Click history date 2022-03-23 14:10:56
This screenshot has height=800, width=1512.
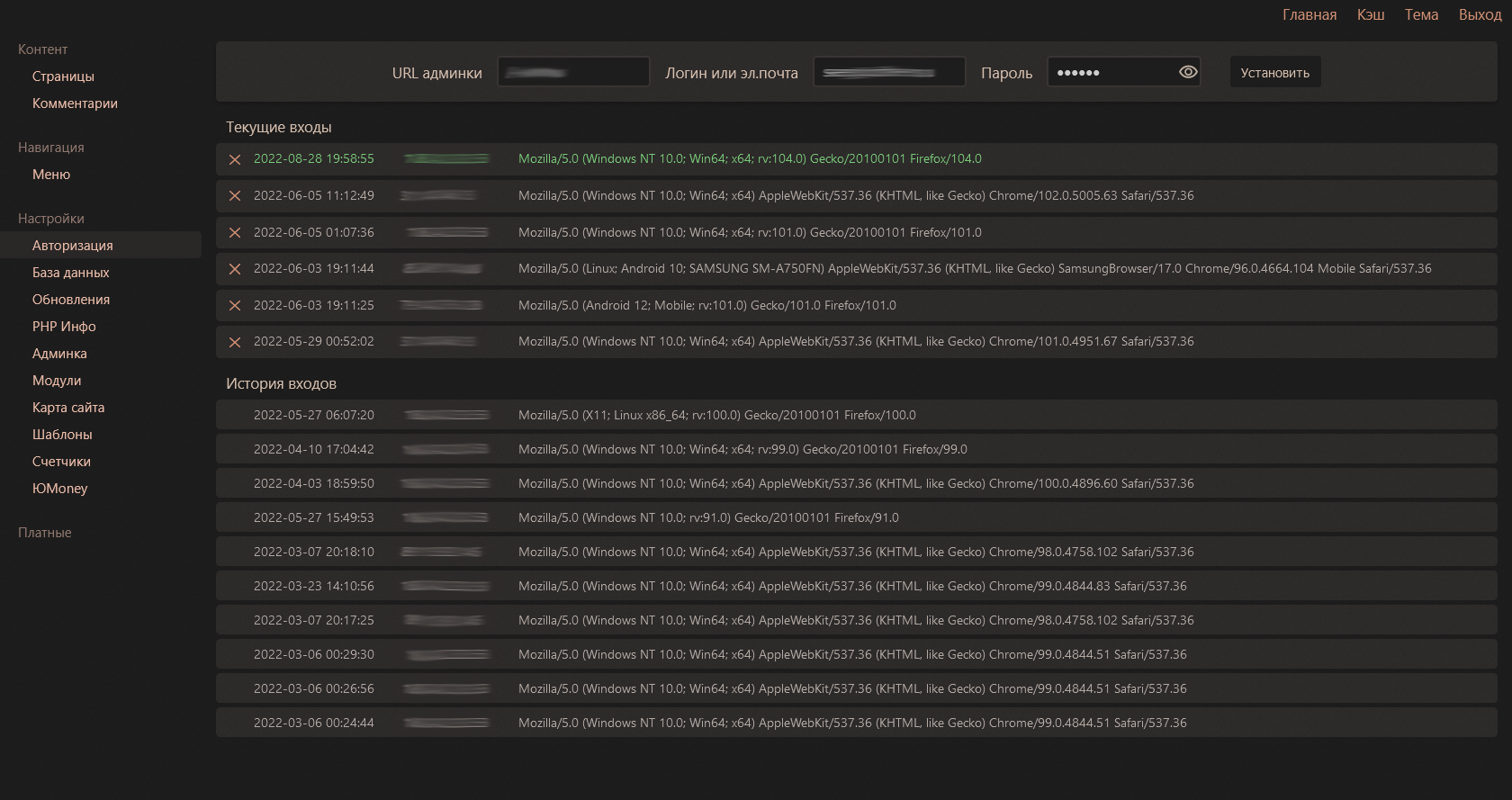pos(314,586)
